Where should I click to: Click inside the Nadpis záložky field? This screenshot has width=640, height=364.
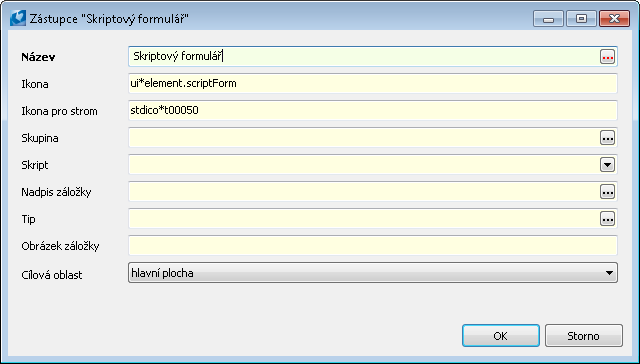coord(364,192)
